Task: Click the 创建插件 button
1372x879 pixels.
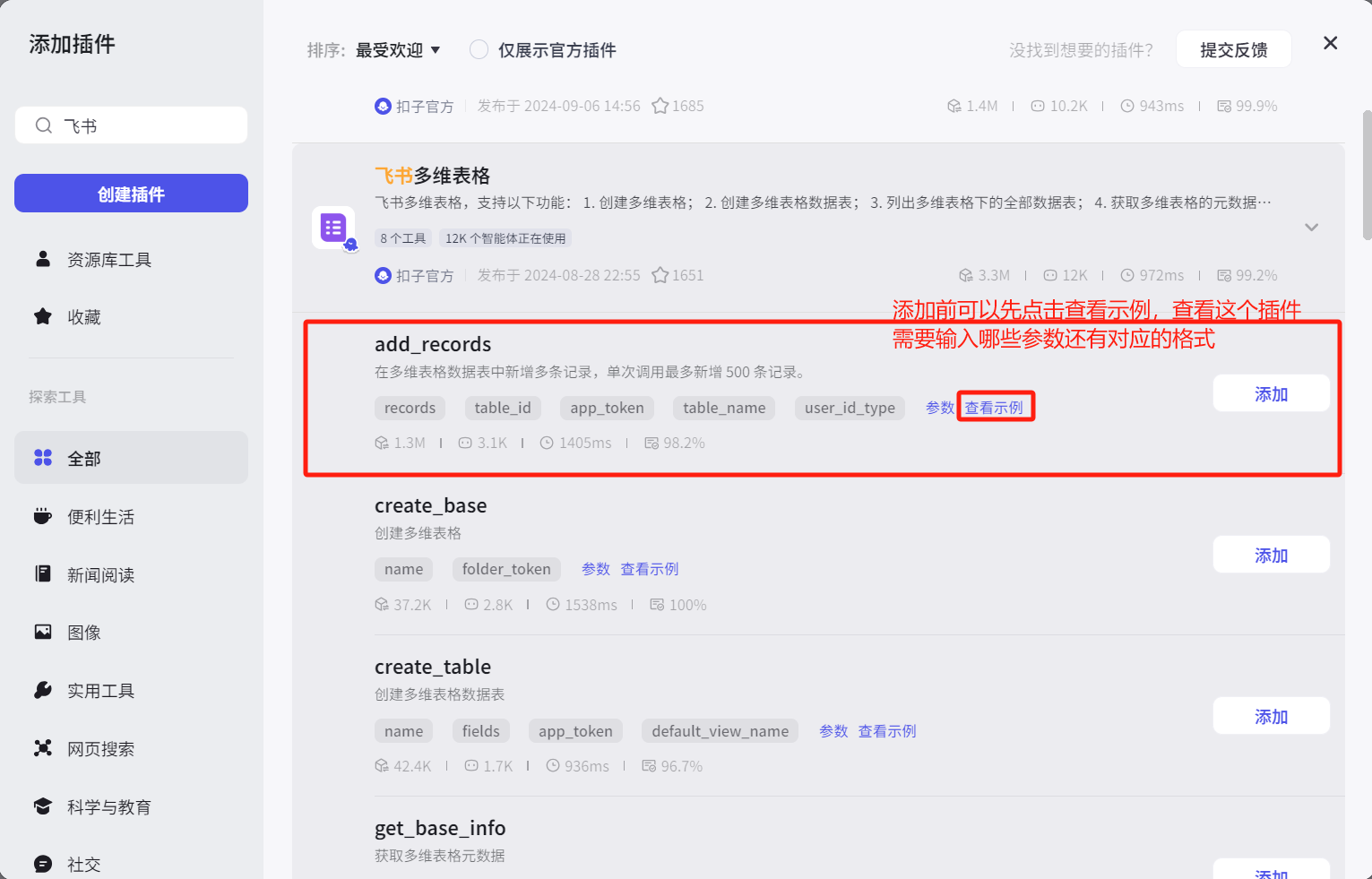Action: click(131, 194)
